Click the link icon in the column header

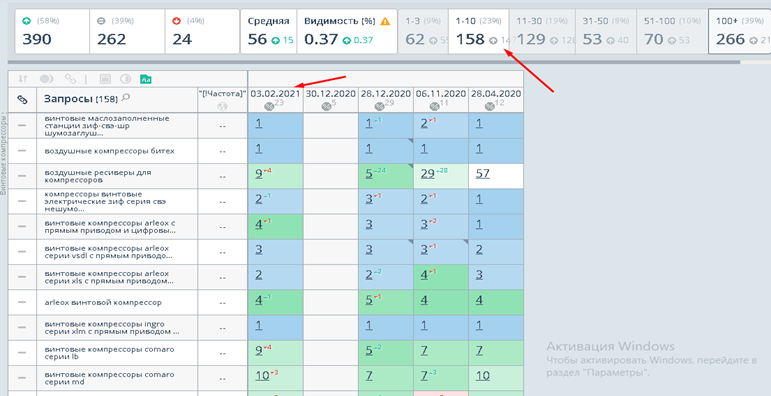coord(22,99)
